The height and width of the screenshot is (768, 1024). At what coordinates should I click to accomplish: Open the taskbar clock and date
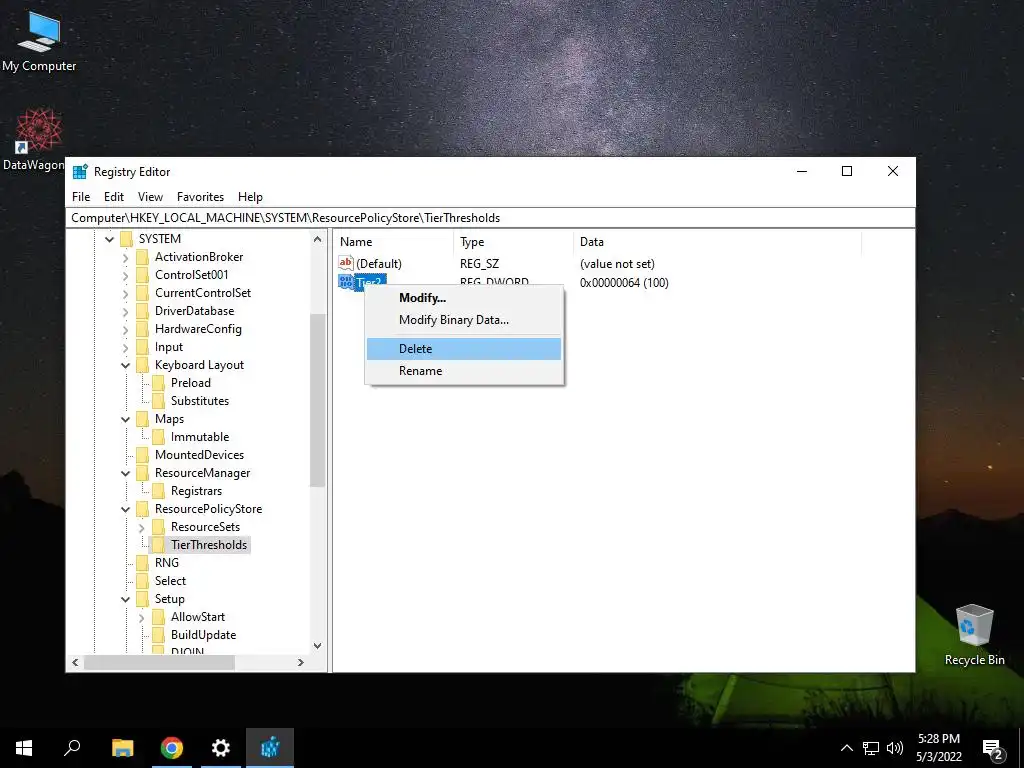click(x=938, y=748)
